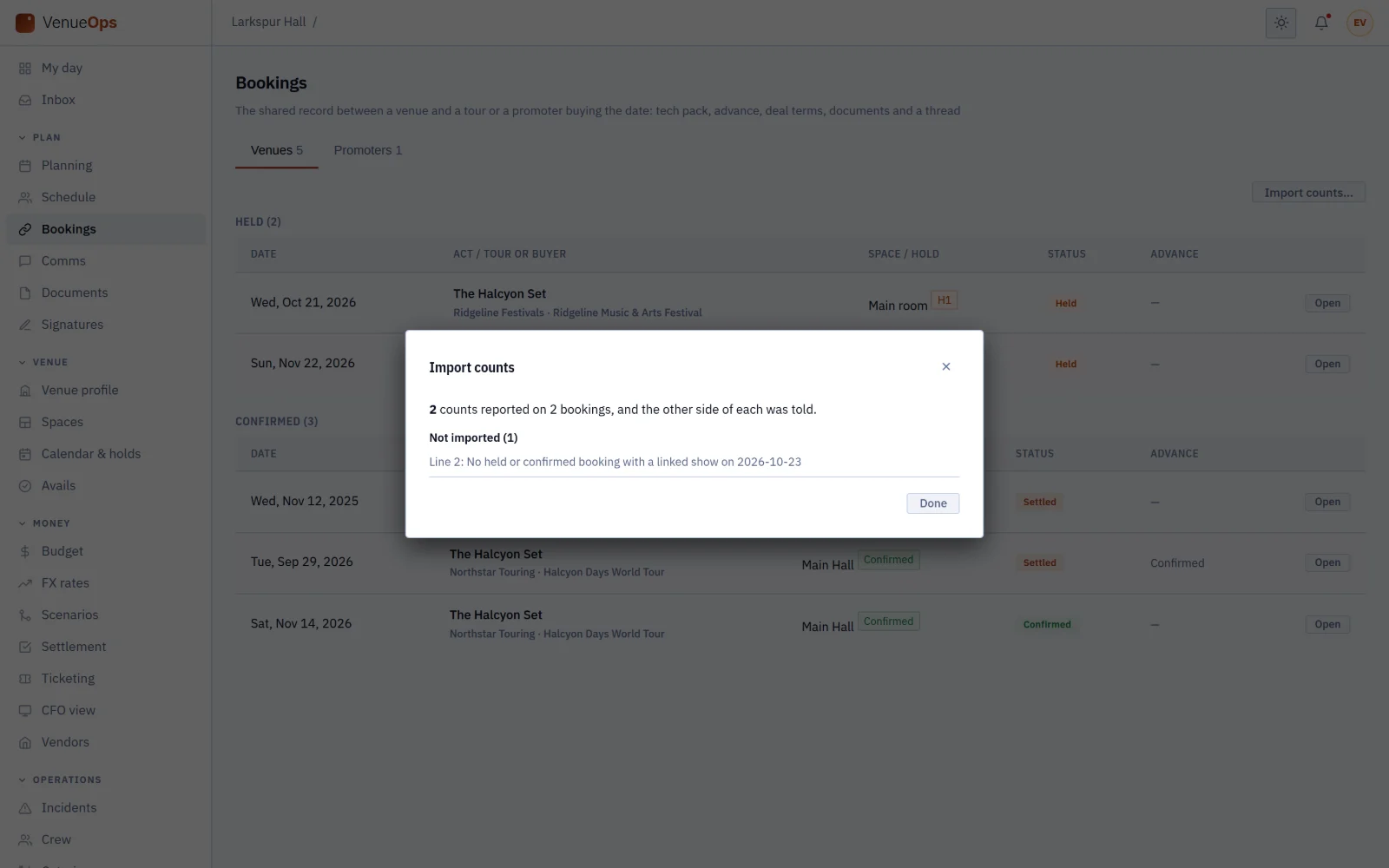This screenshot has height=868, width=1389.
Task: Open the Sat, Nov 14, 2026 booking
Action: [1327, 624]
